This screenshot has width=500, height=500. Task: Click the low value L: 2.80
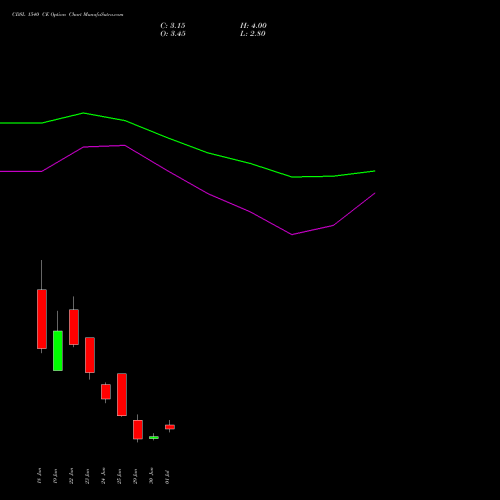(253, 34)
